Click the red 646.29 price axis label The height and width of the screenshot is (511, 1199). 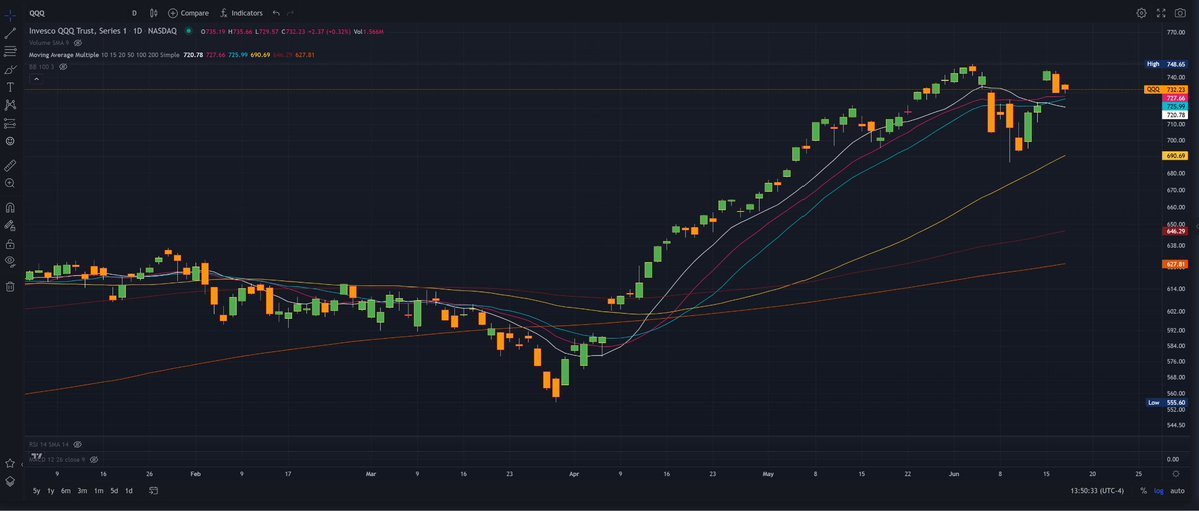click(1174, 230)
